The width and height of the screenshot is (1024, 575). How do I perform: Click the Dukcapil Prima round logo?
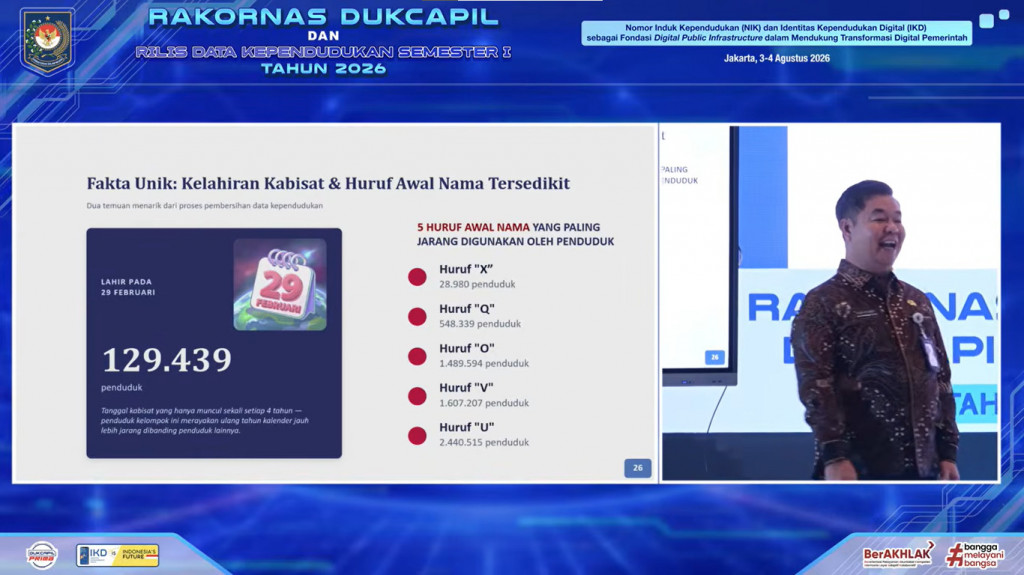42,556
